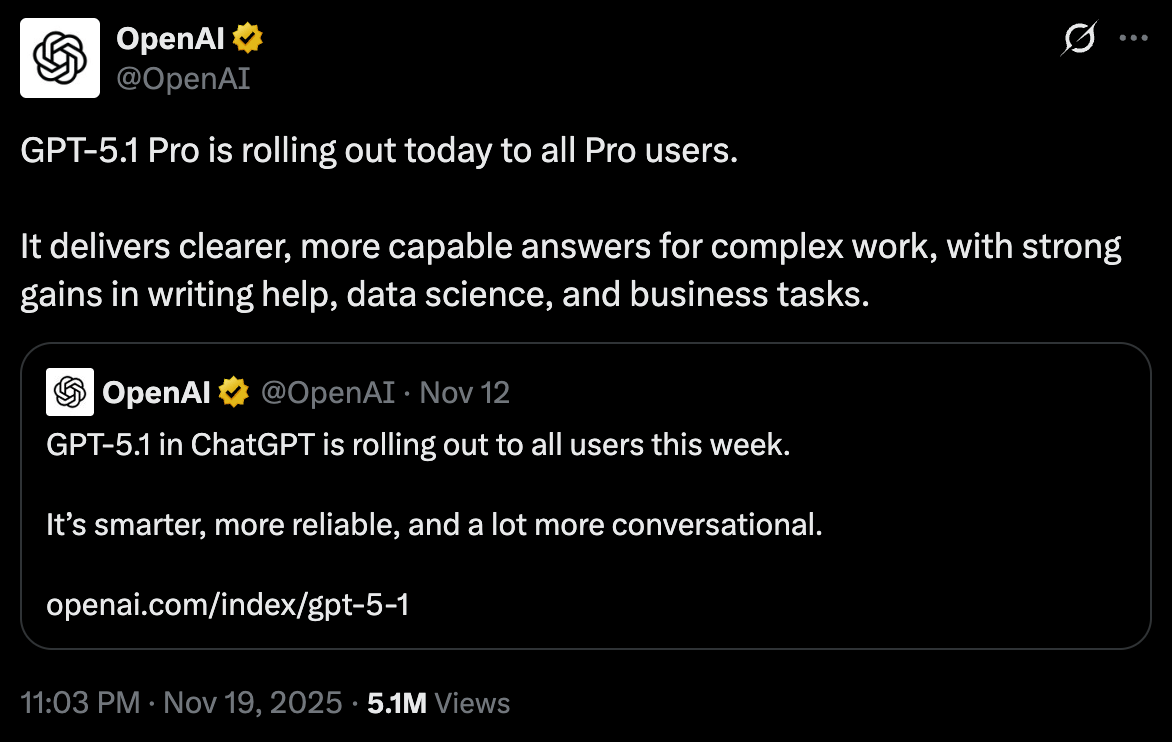Click the OpenAI name in the quoted post header
Image resolution: width=1172 pixels, height=742 pixels.
[156, 393]
